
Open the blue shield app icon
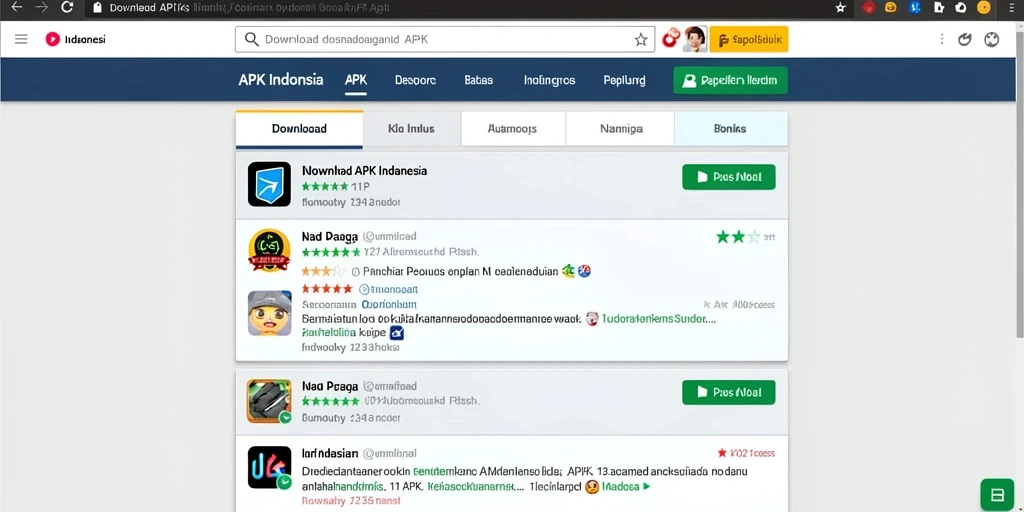coord(269,184)
